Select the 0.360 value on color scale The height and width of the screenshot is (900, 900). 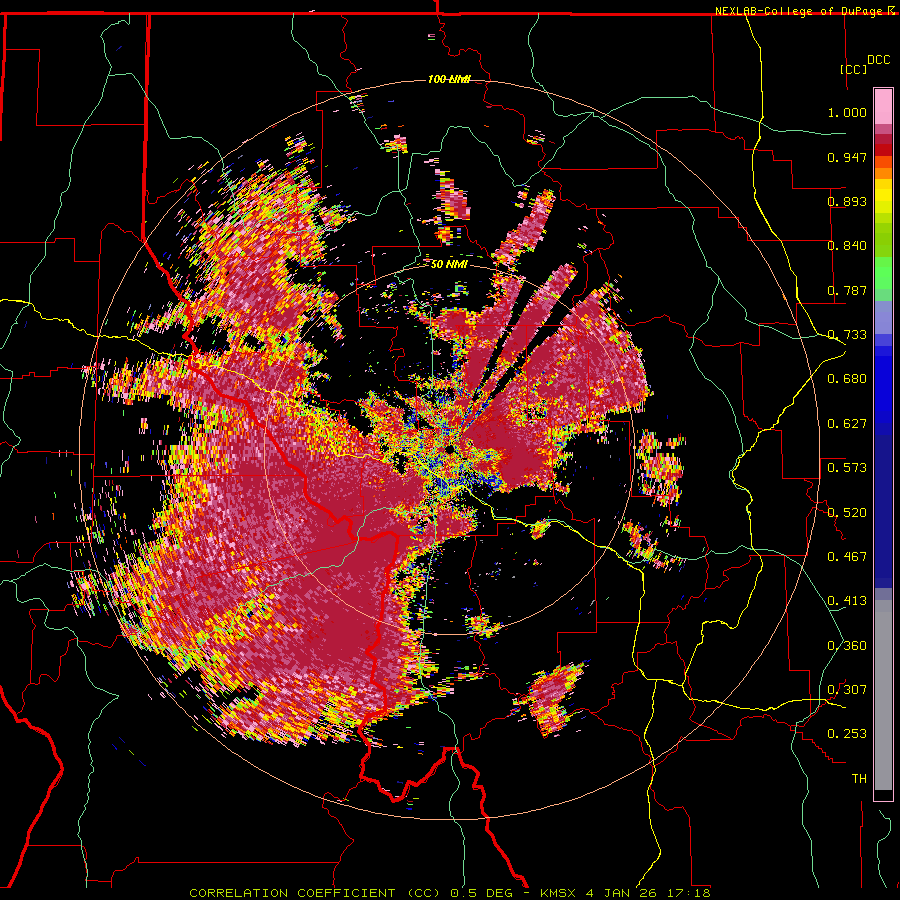(x=847, y=646)
